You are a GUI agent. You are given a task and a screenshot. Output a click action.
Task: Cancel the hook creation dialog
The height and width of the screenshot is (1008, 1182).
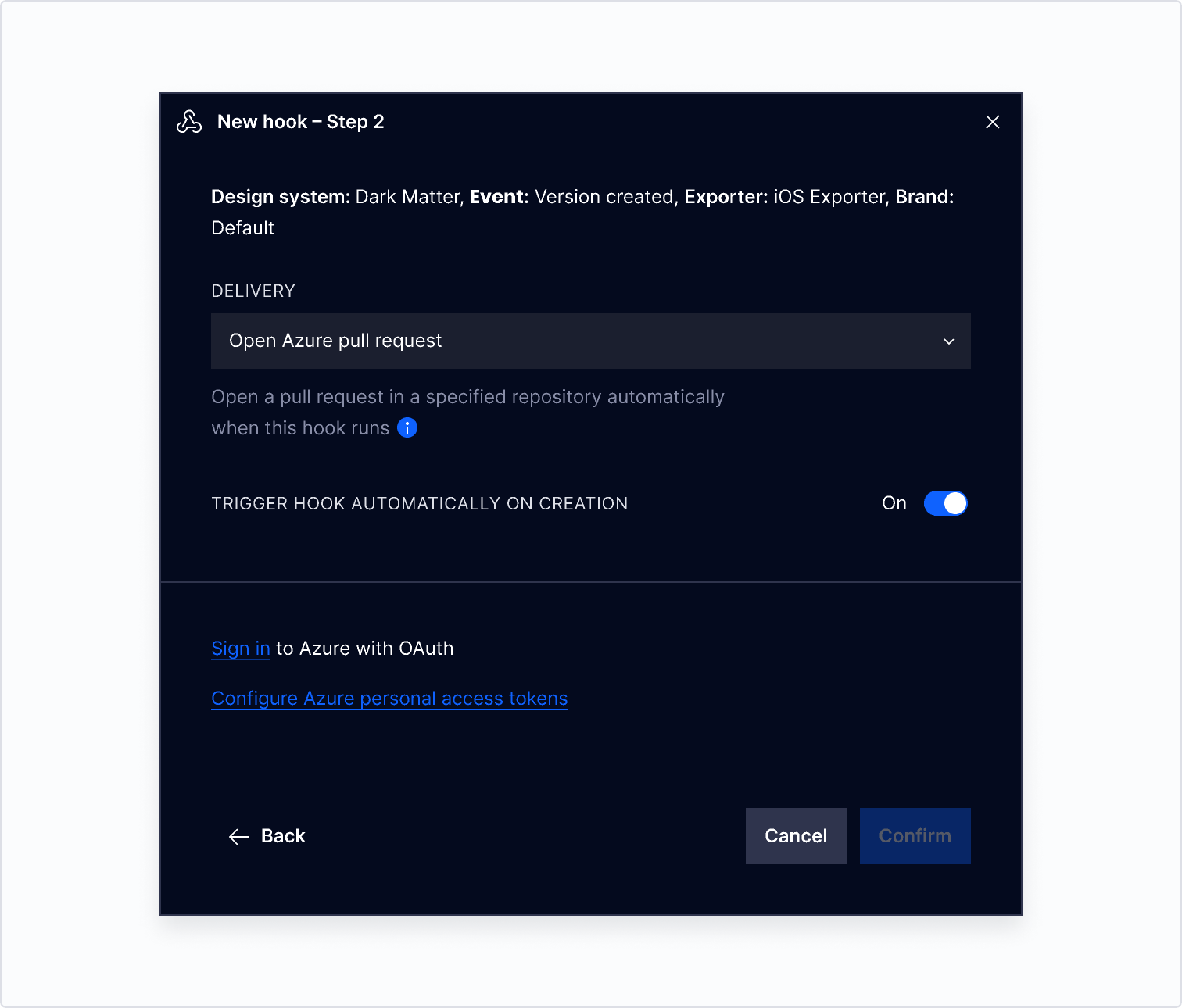pyautogui.click(x=796, y=836)
